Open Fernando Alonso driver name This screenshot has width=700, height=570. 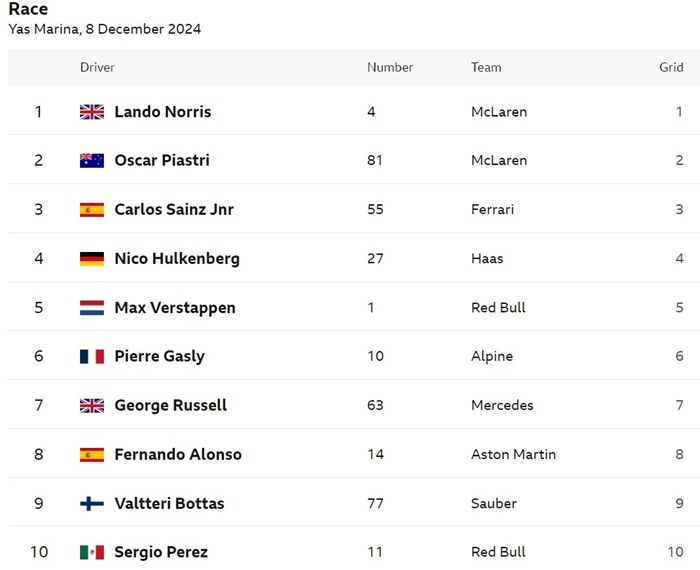[x=178, y=454]
